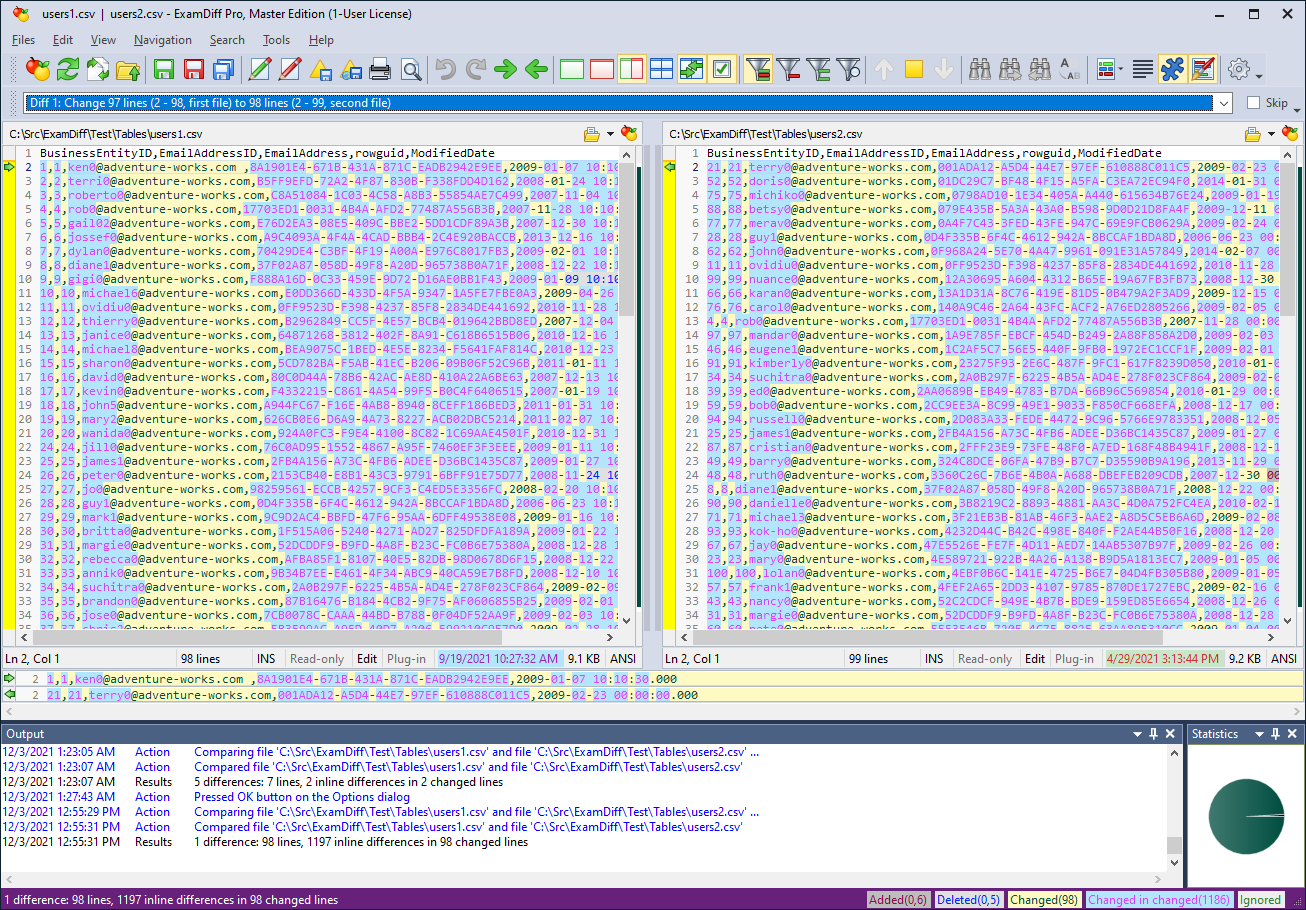
Task: Open the Files menu
Action: click(24, 40)
